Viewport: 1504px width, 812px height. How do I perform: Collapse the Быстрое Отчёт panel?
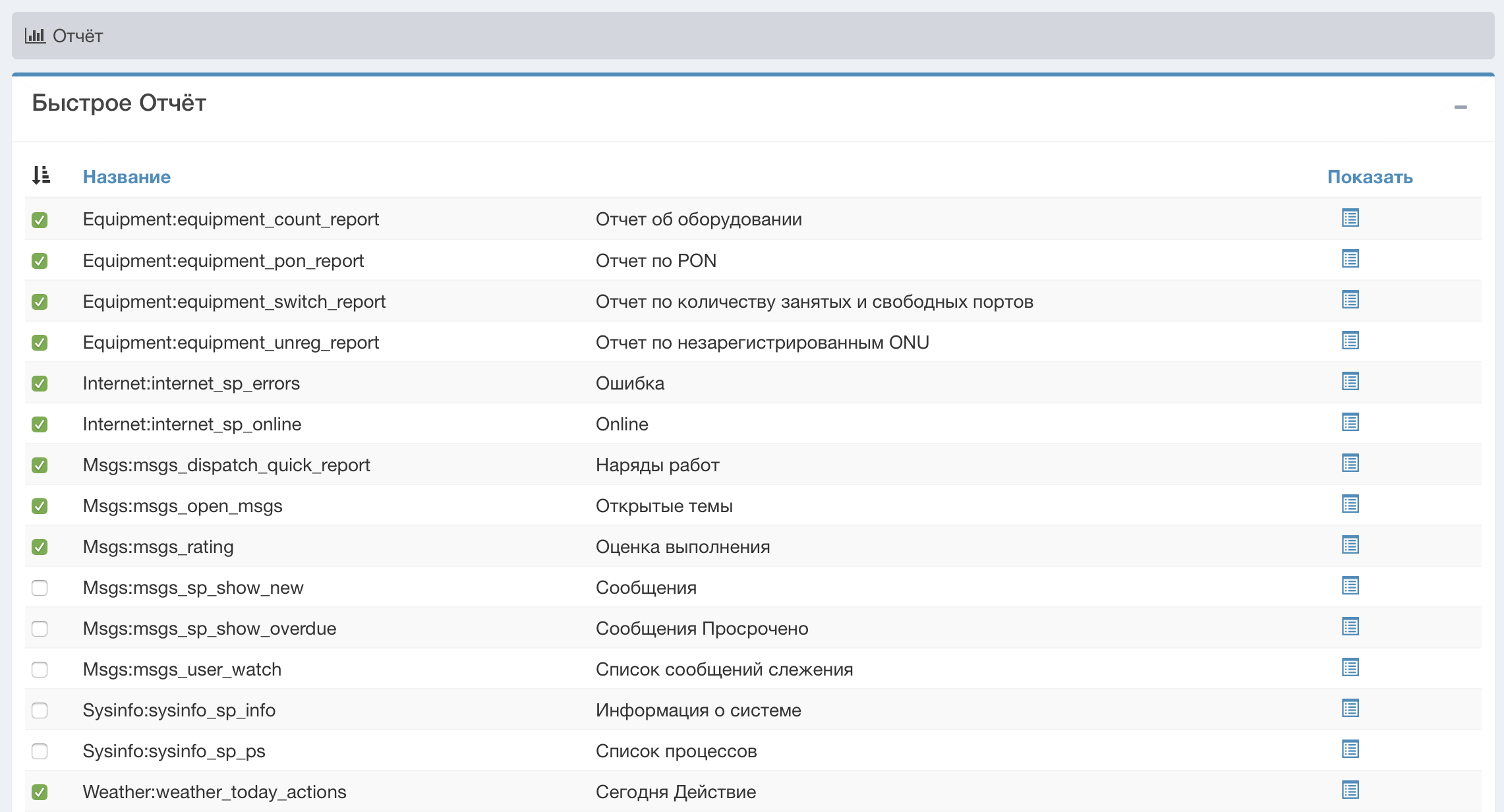(x=1461, y=107)
